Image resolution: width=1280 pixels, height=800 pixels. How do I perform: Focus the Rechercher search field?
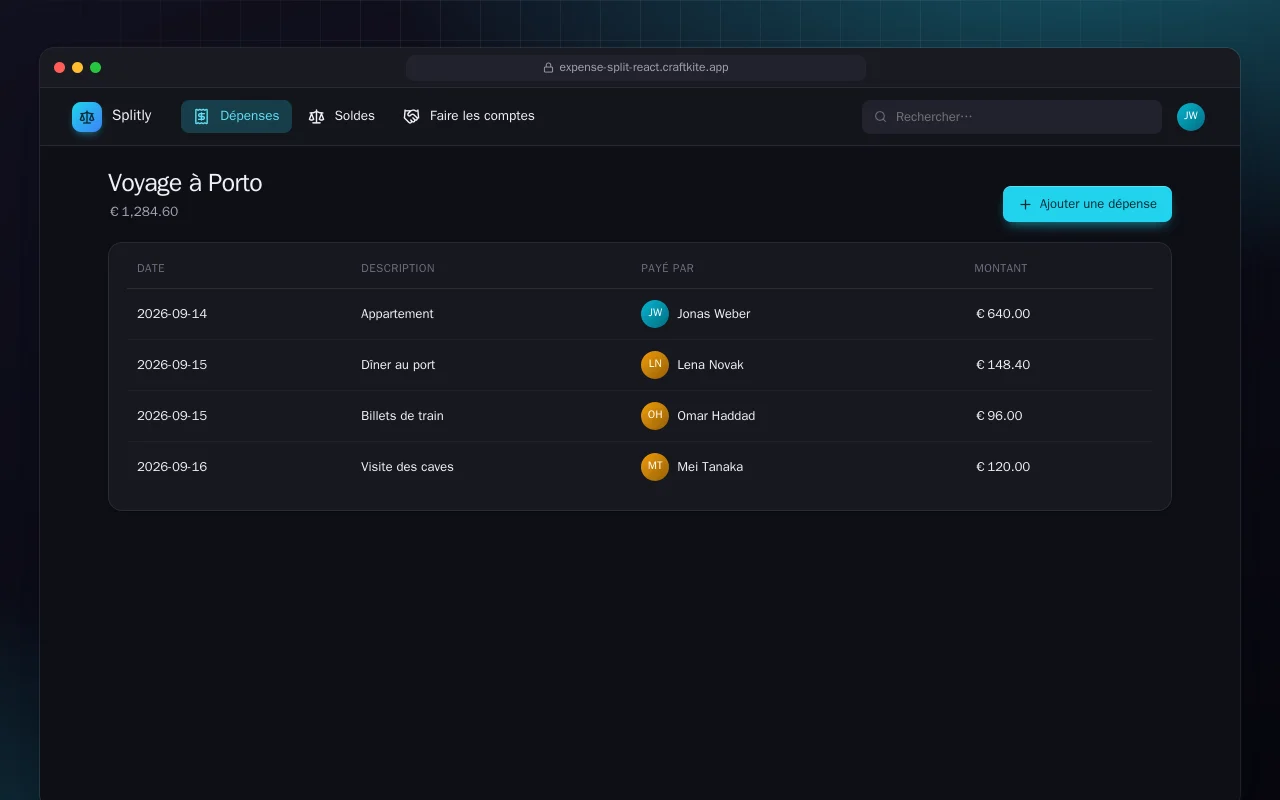click(1012, 117)
